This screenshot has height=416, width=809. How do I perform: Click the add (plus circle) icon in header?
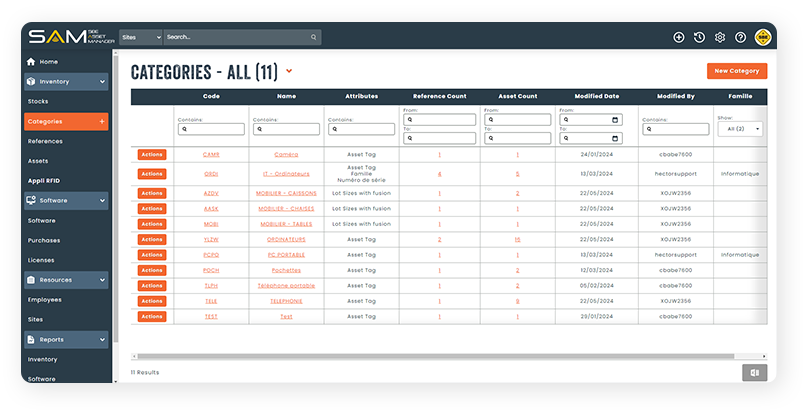pyautogui.click(x=679, y=37)
